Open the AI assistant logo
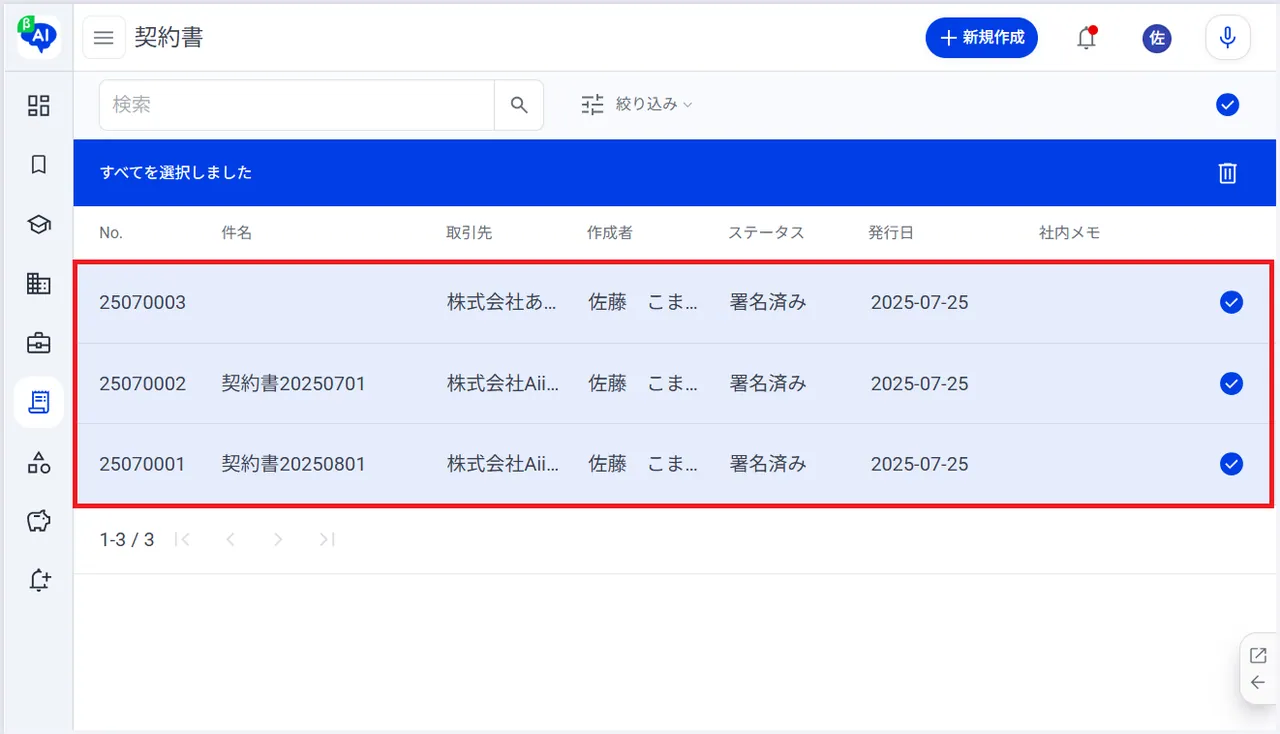Image resolution: width=1280 pixels, height=734 pixels. [39, 36]
